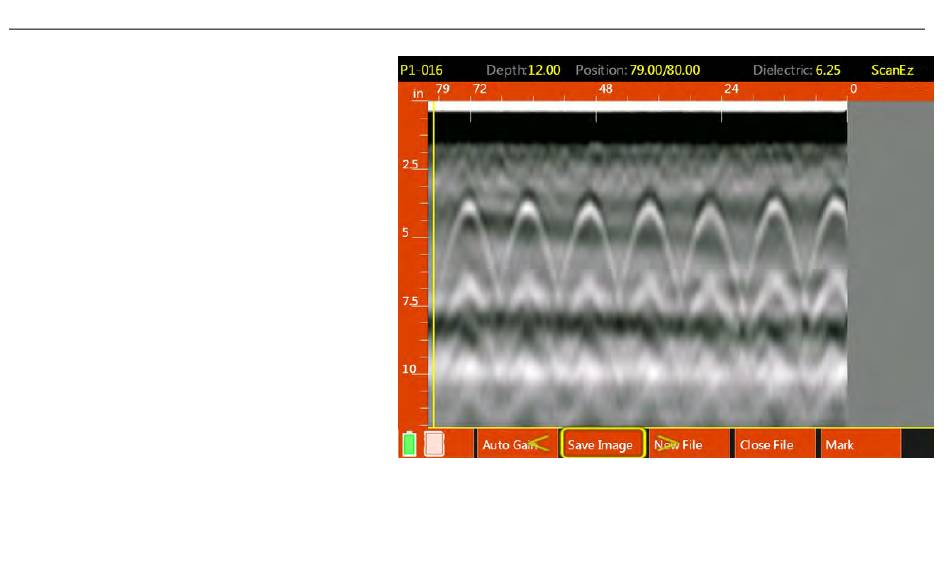Click the left yellow arrow near Auto Gain

[540, 443]
